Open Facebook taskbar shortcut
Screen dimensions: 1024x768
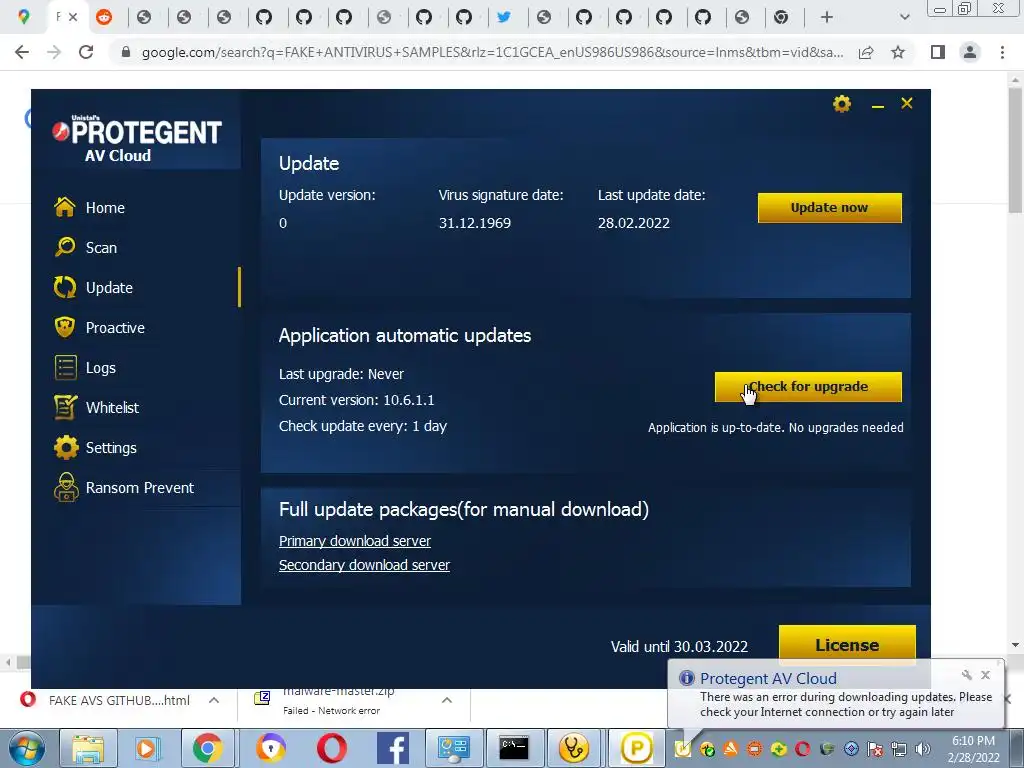point(392,748)
